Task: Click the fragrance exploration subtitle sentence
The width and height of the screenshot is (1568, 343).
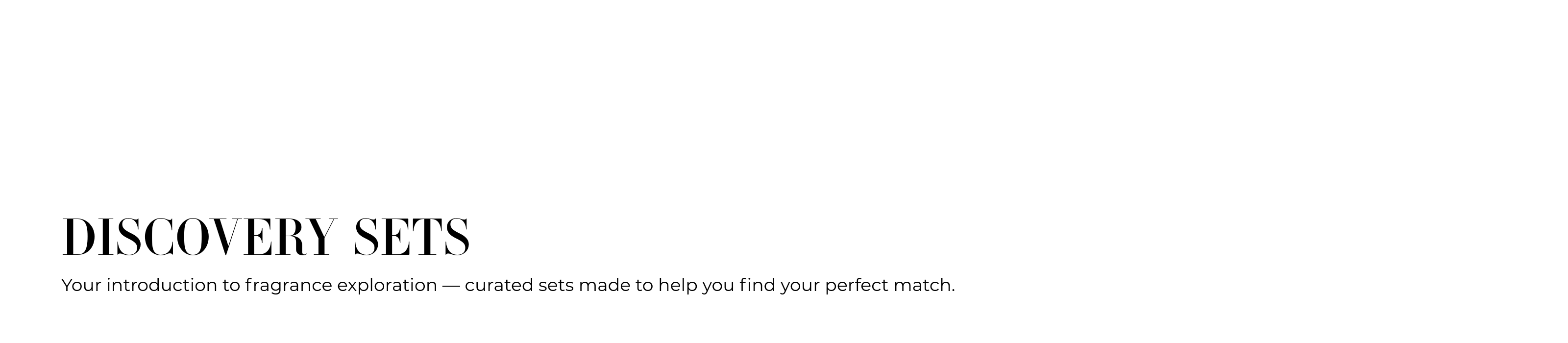Action: (508, 285)
